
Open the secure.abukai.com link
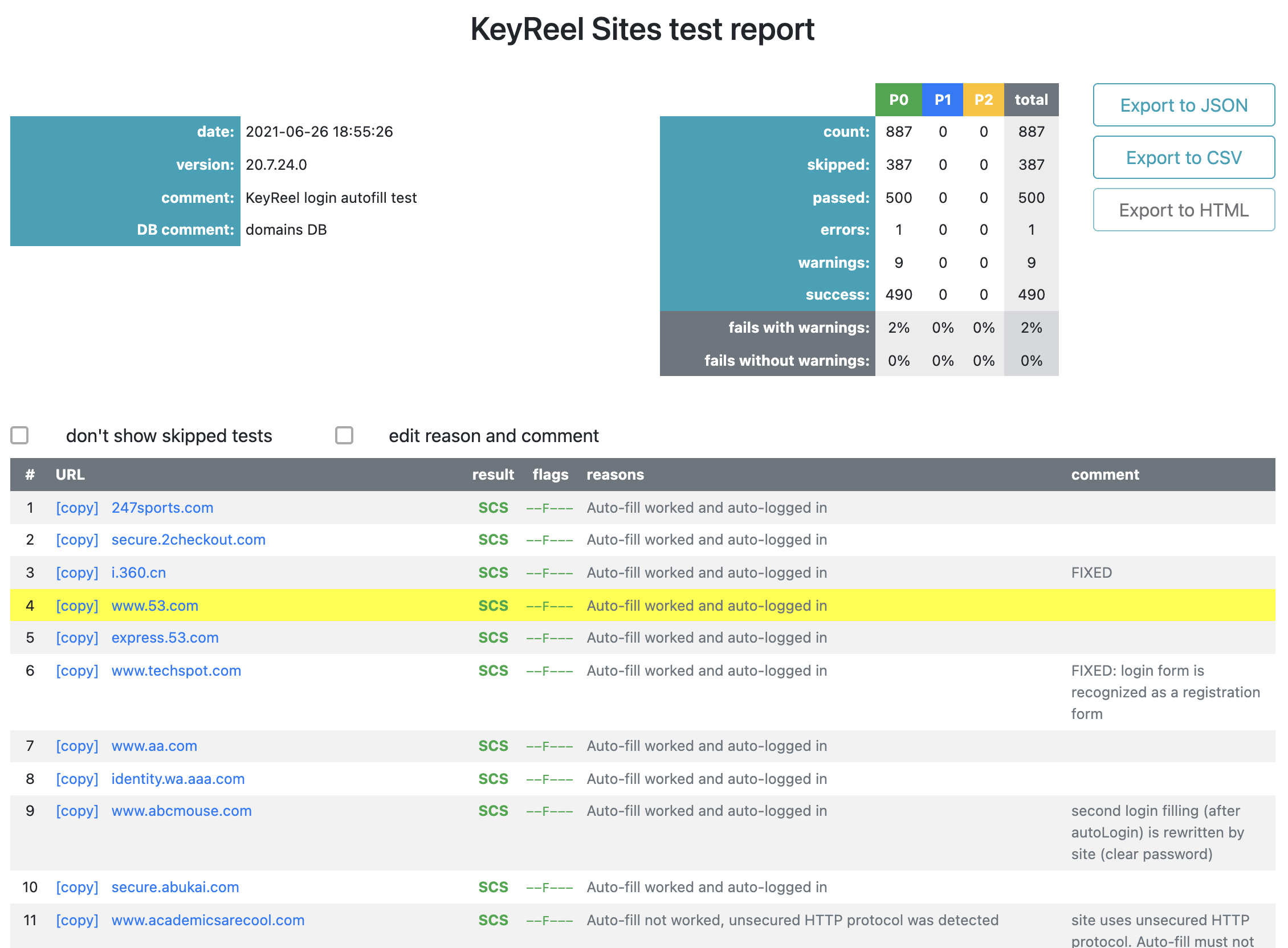(175, 888)
